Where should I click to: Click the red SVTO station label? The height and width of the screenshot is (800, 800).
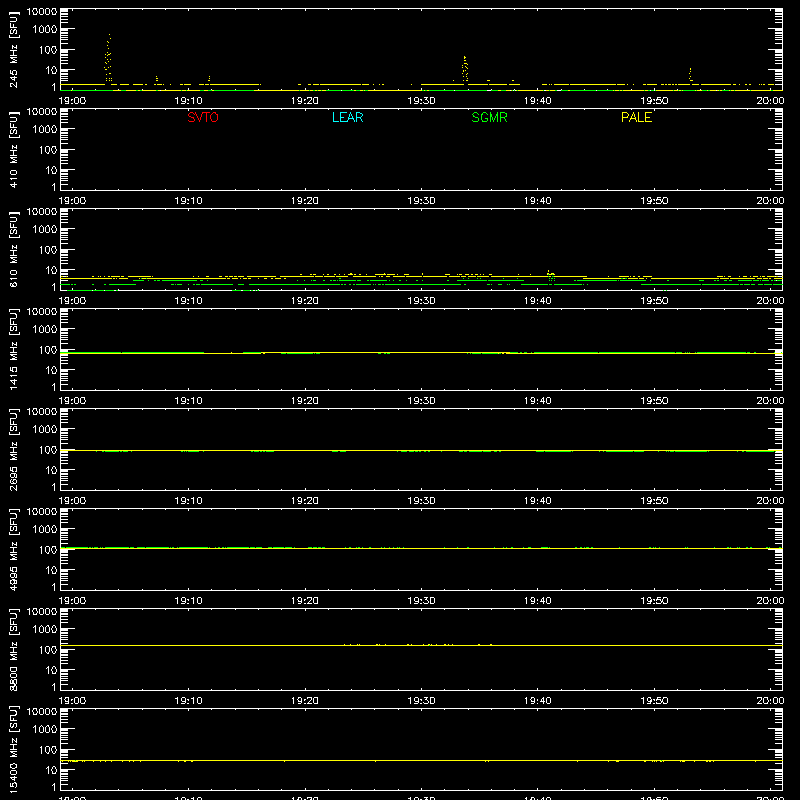click(203, 117)
